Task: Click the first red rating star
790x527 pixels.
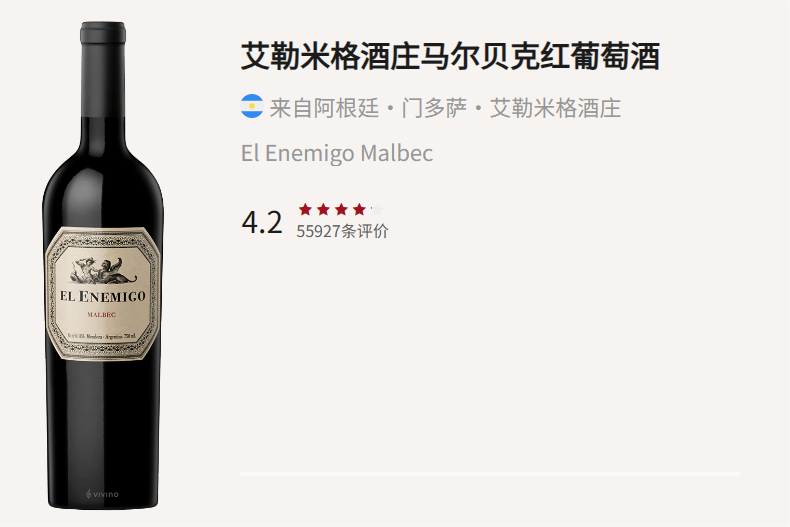Action: coord(305,209)
